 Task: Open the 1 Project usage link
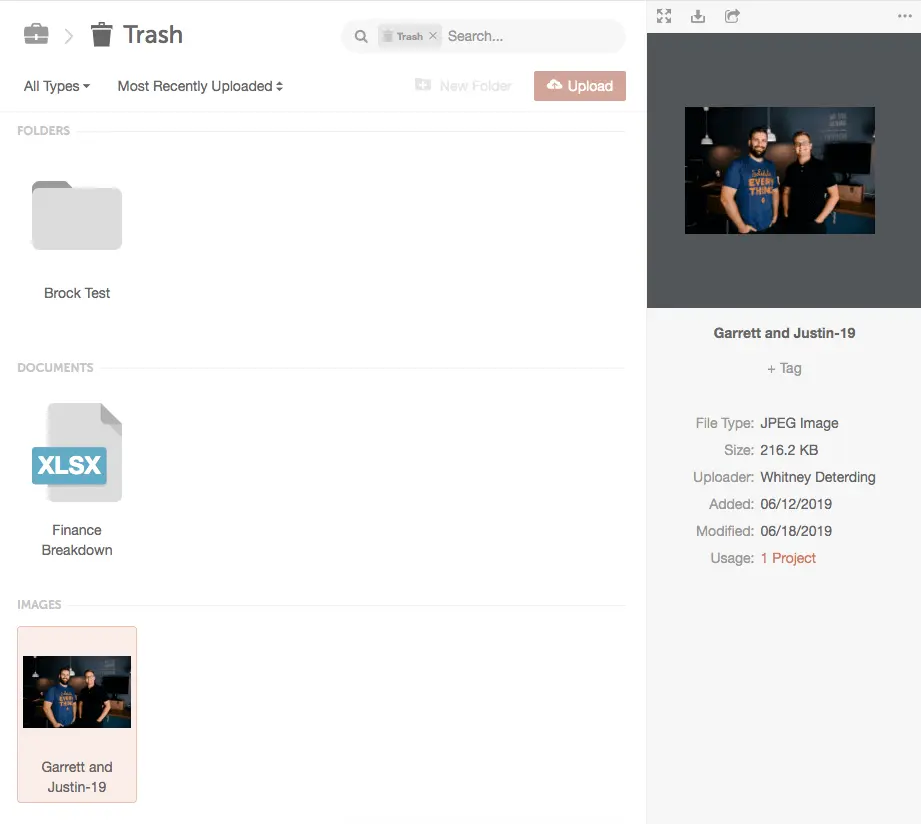coord(788,558)
